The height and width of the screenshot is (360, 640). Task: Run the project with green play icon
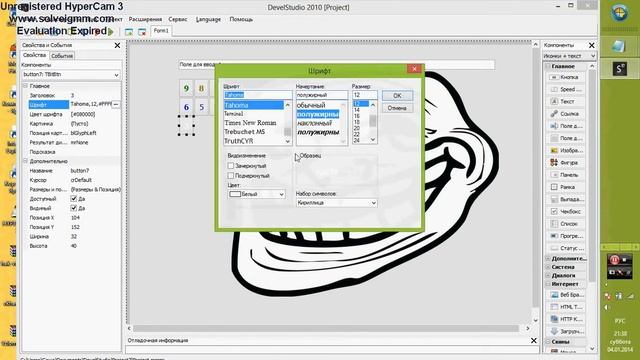tap(111, 32)
